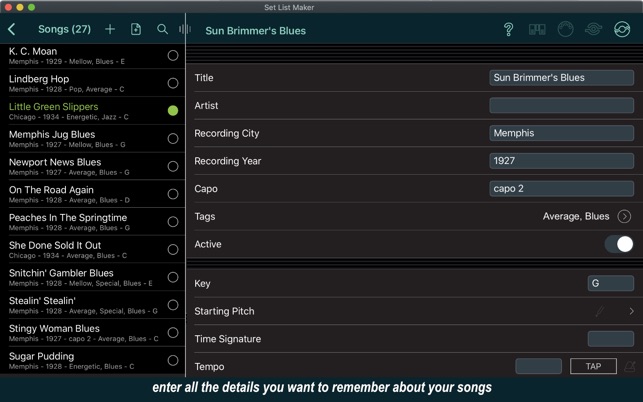
Task: Edit the Title field
Action: [561, 78]
